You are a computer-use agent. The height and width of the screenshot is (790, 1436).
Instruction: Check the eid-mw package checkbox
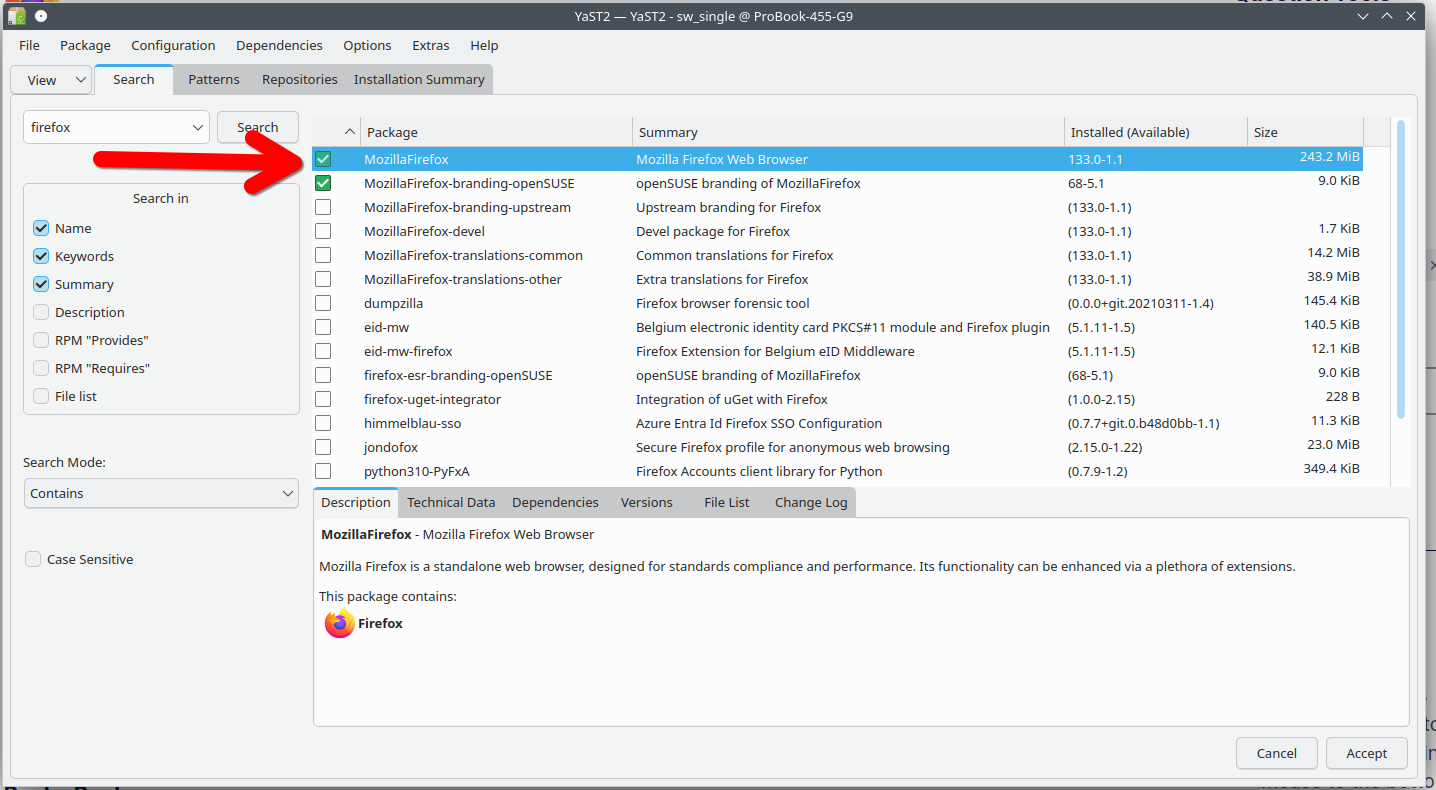(323, 327)
